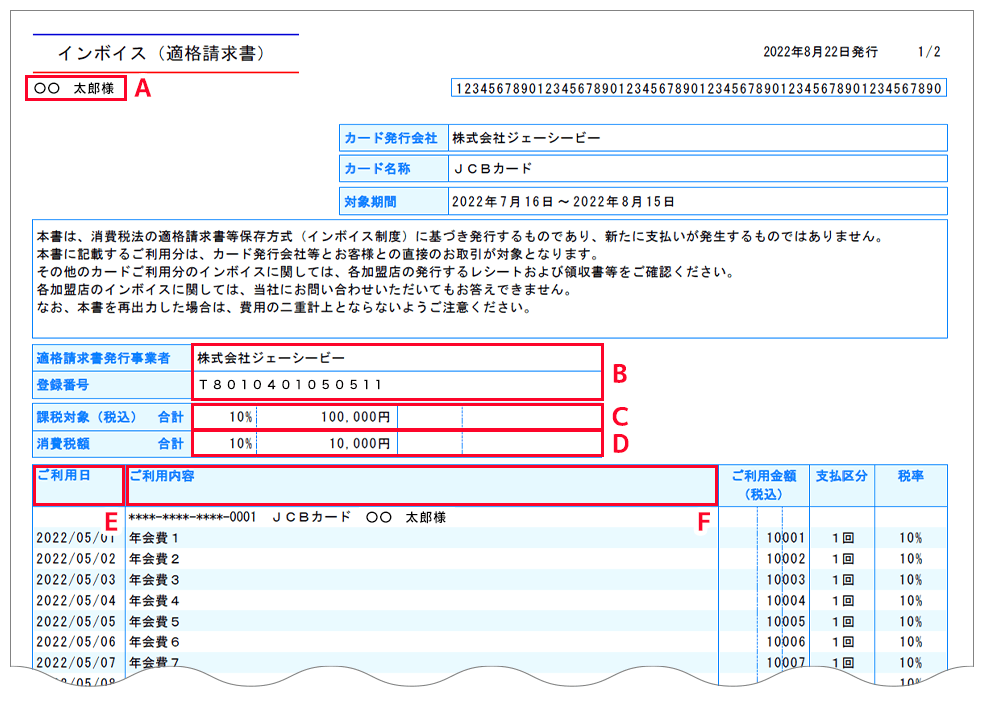Click the 年会費４ description
The height and width of the screenshot is (716, 984).
[x=154, y=601]
